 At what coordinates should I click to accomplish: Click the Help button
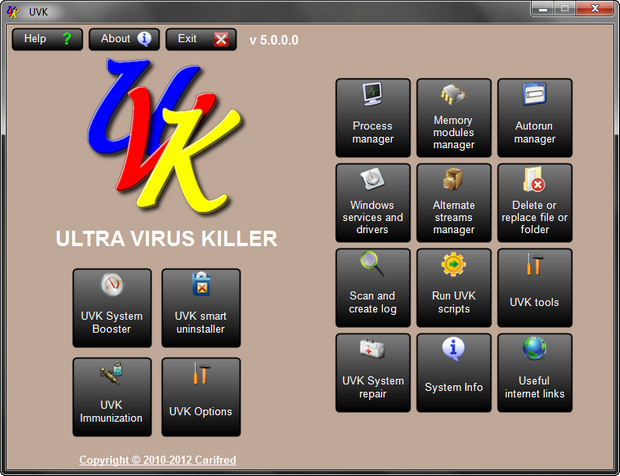47,39
